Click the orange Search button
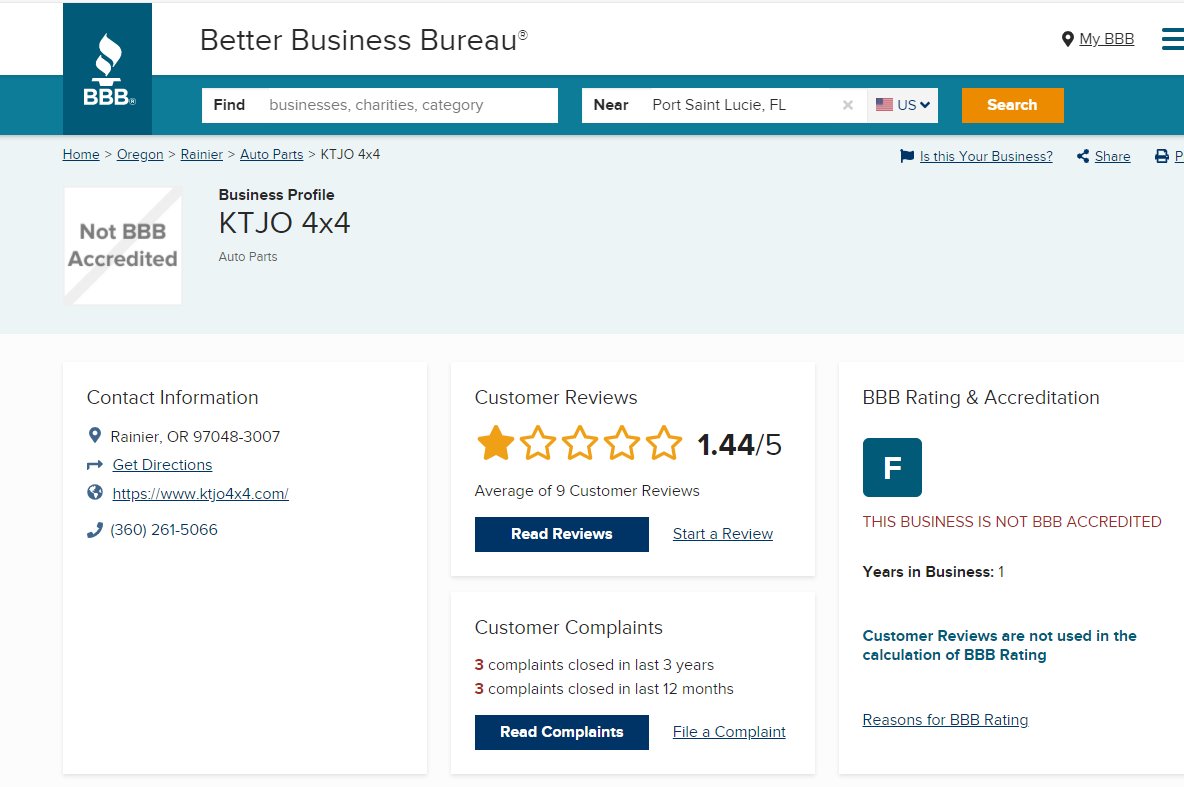 pos(1013,105)
